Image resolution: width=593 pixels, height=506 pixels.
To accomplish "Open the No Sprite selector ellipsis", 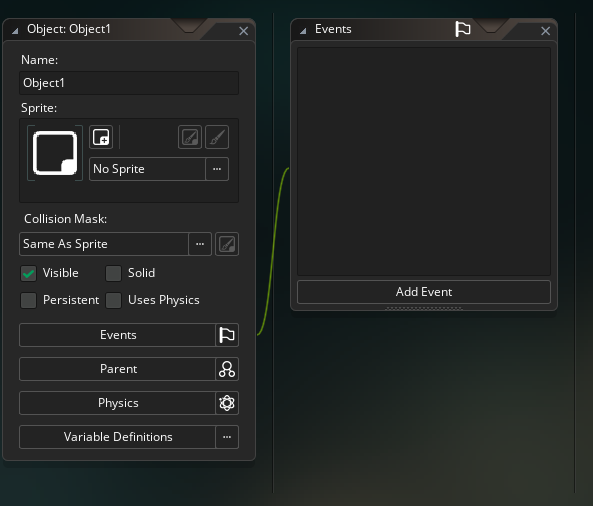I will pos(217,169).
